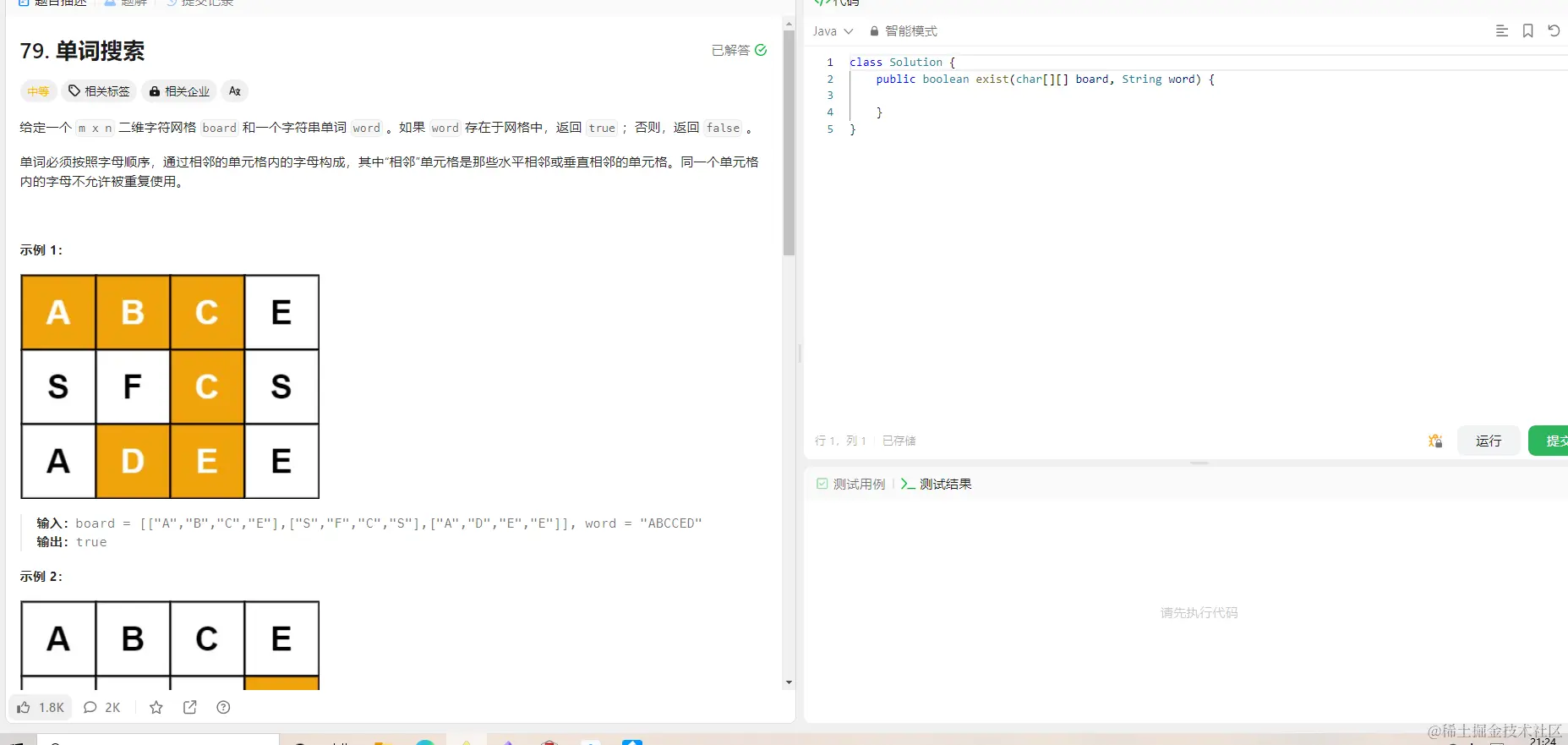Click the description panel scrollbar thumb

click(x=789, y=143)
